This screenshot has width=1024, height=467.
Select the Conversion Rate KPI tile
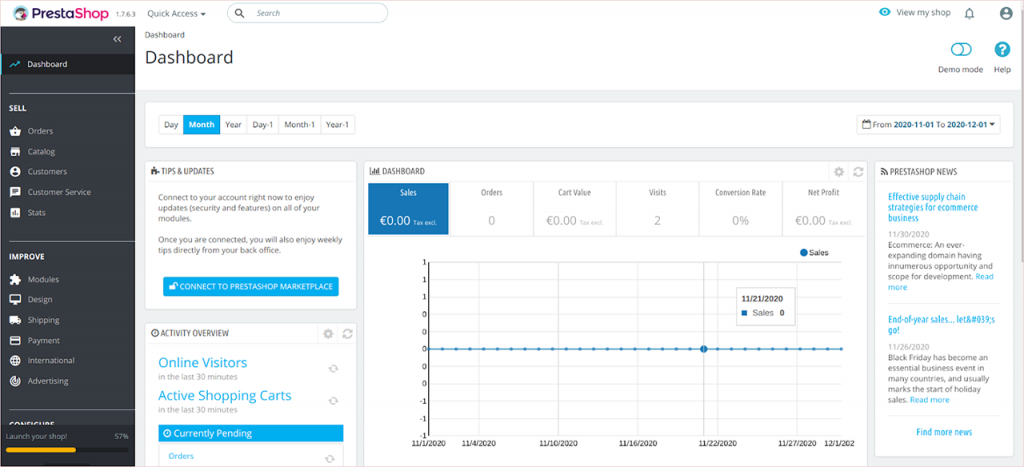click(x=740, y=208)
